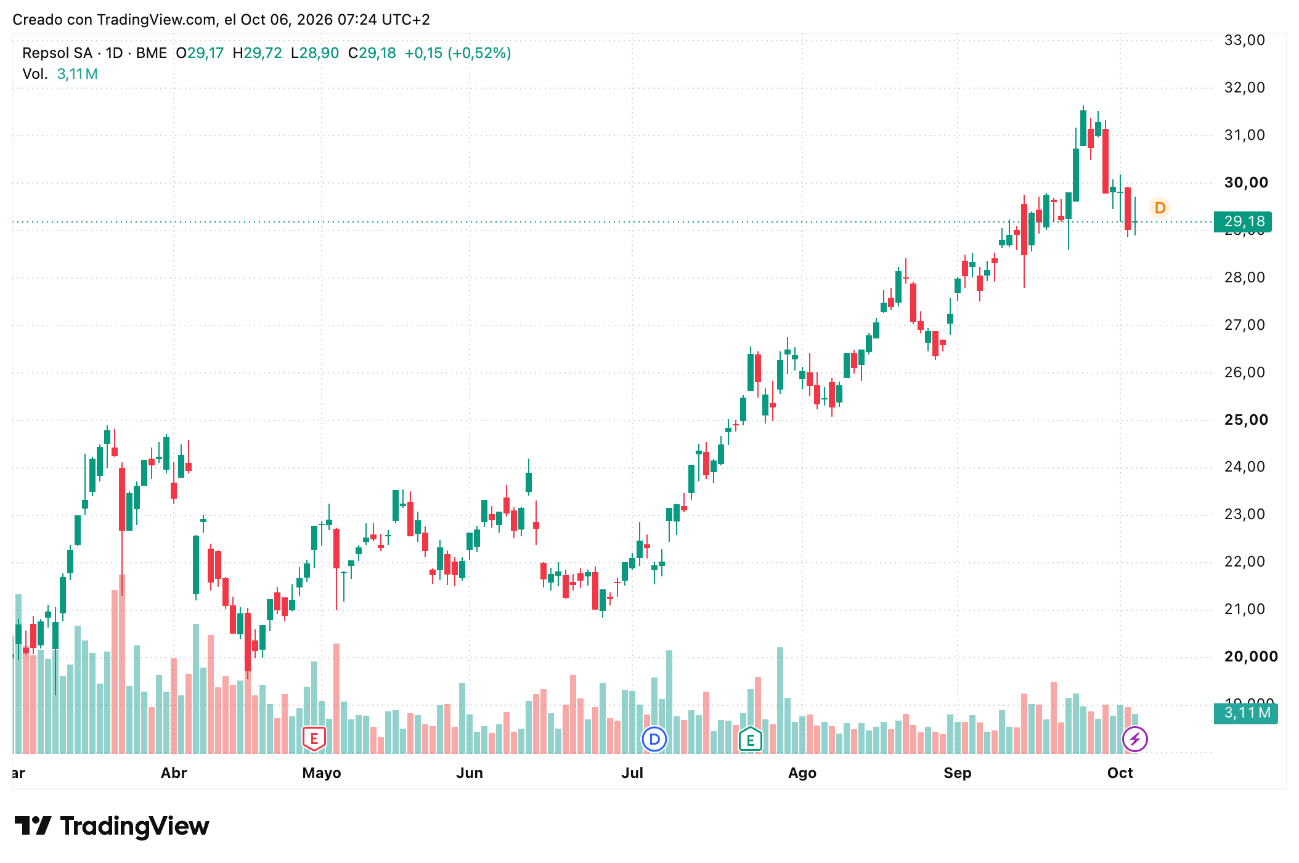The height and width of the screenshot is (863, 1299).
Task: Click the "25,00" price axis label
Action: click(x=1245, y=419)
